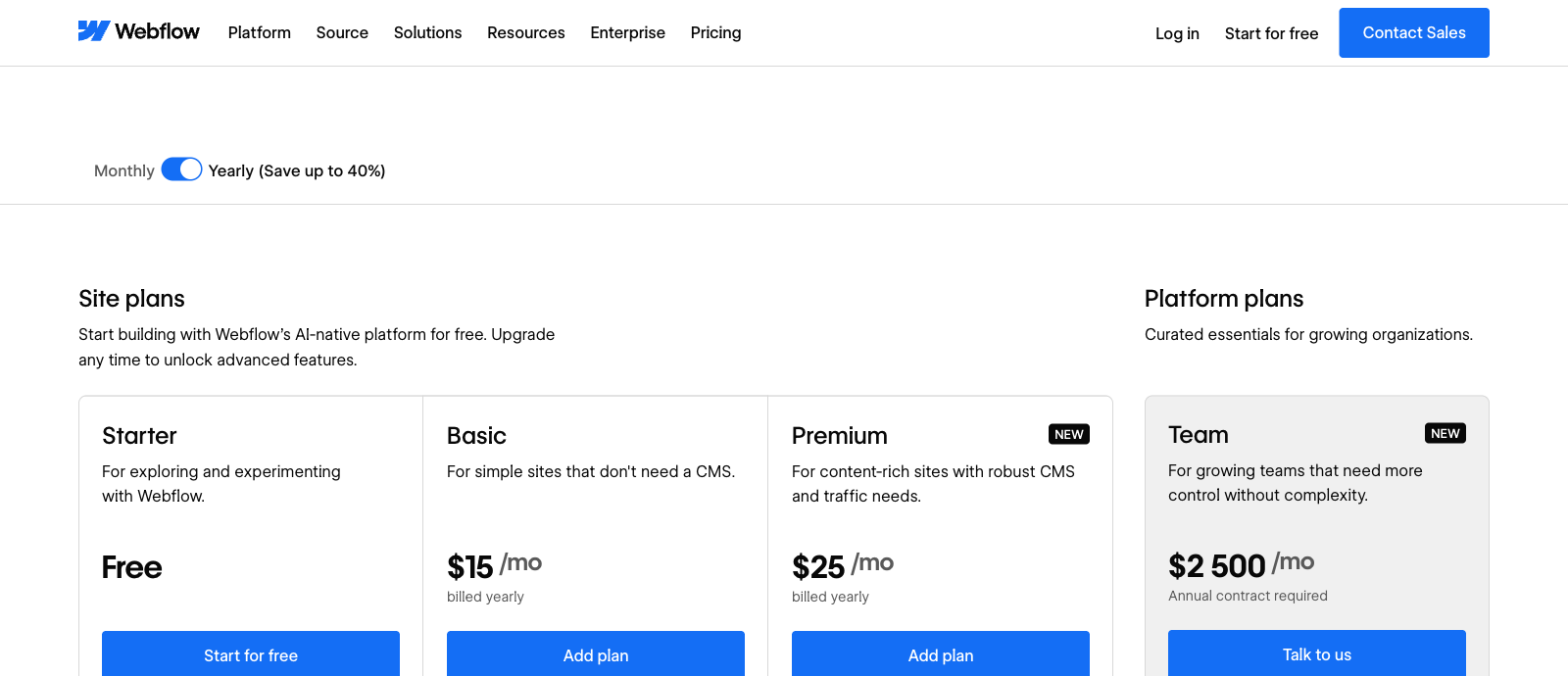The width and height of the screenshot is (1568, 676).
Task: Go to the Enterprise page
Action: [627, 32]
